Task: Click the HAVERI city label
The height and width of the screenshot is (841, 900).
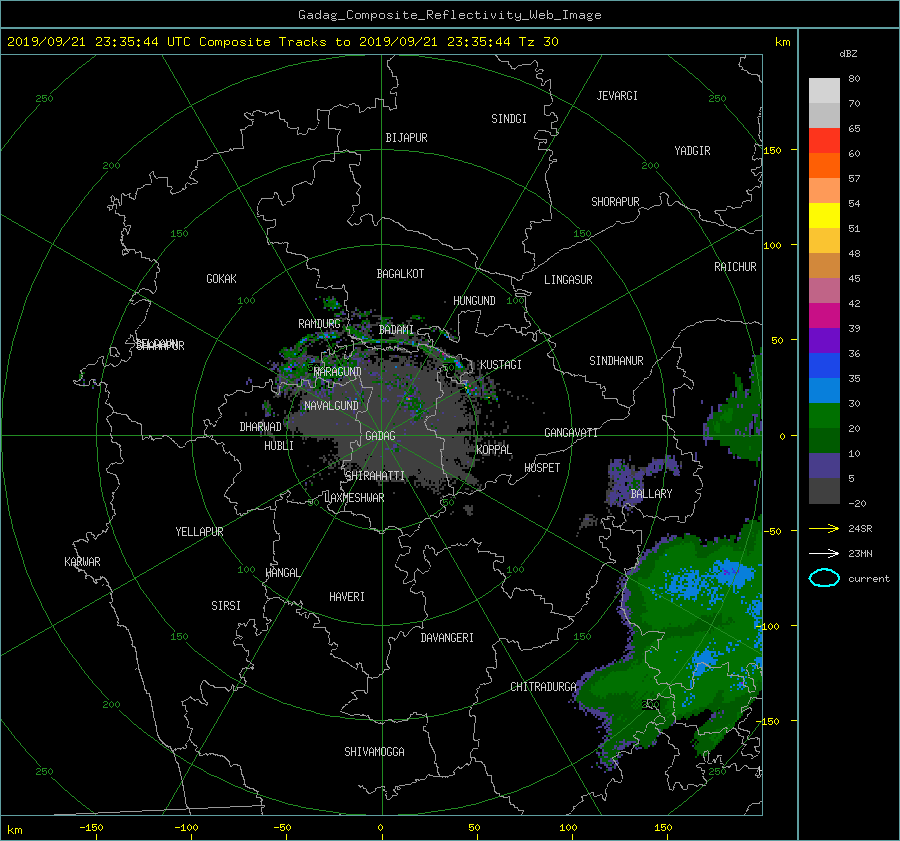Action: click(x=347, y=597)
